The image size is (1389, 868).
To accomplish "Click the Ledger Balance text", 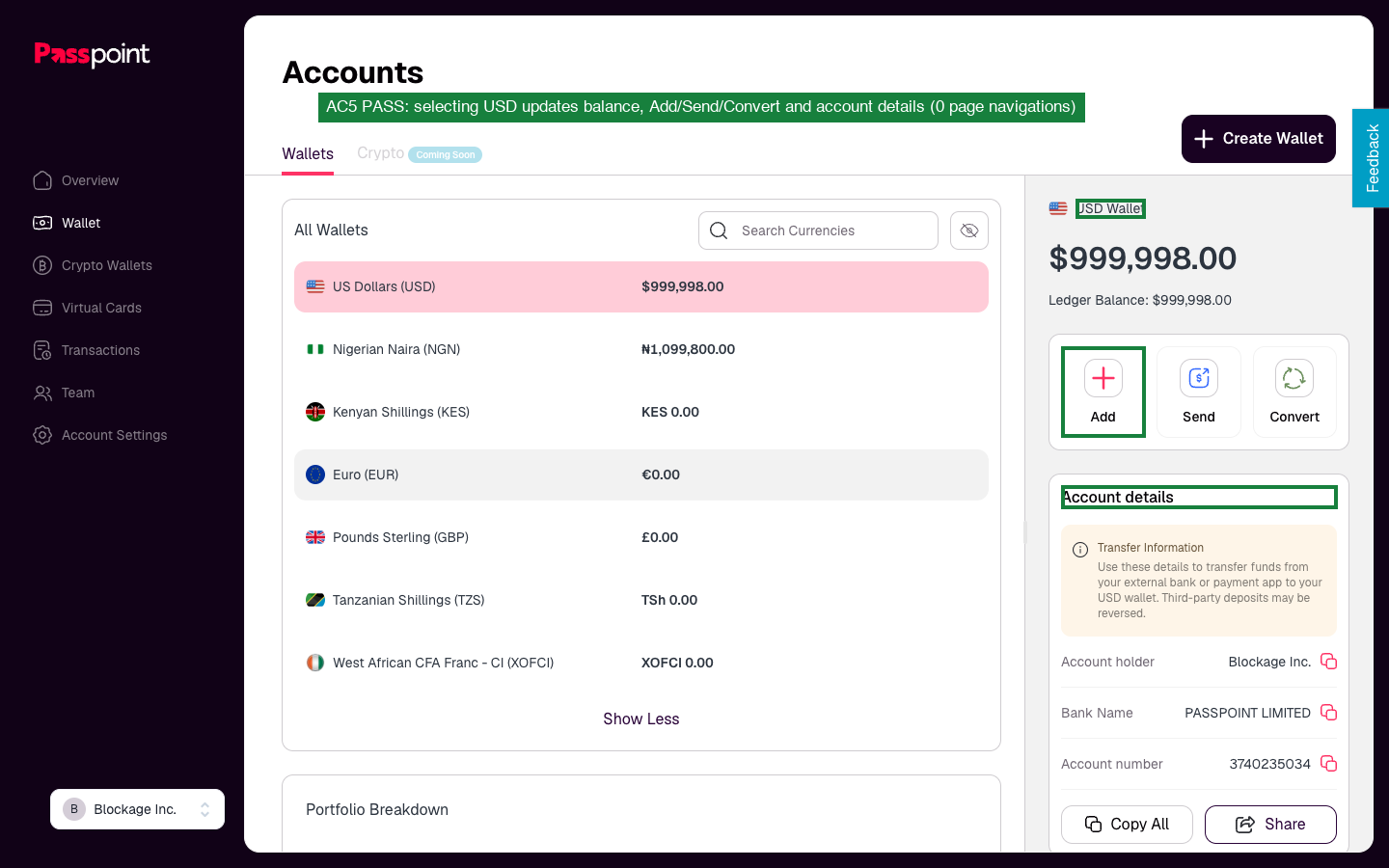I will [1140, 300].
